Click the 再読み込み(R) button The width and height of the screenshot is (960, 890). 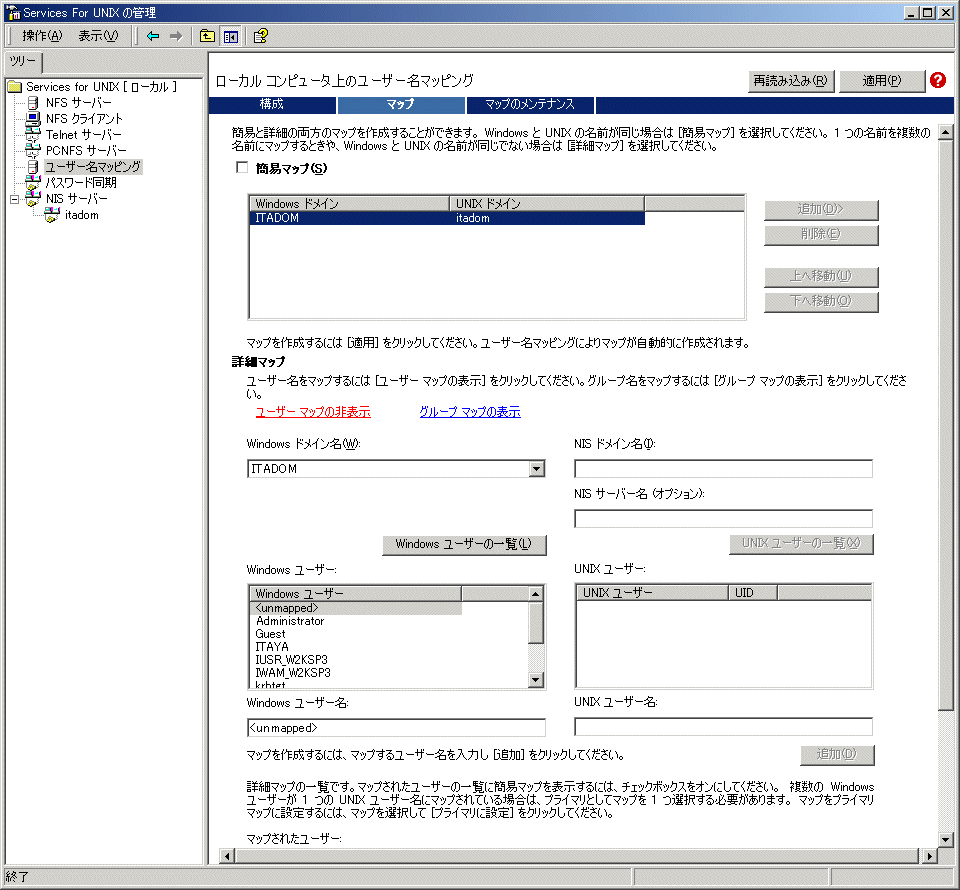[790, 81]
